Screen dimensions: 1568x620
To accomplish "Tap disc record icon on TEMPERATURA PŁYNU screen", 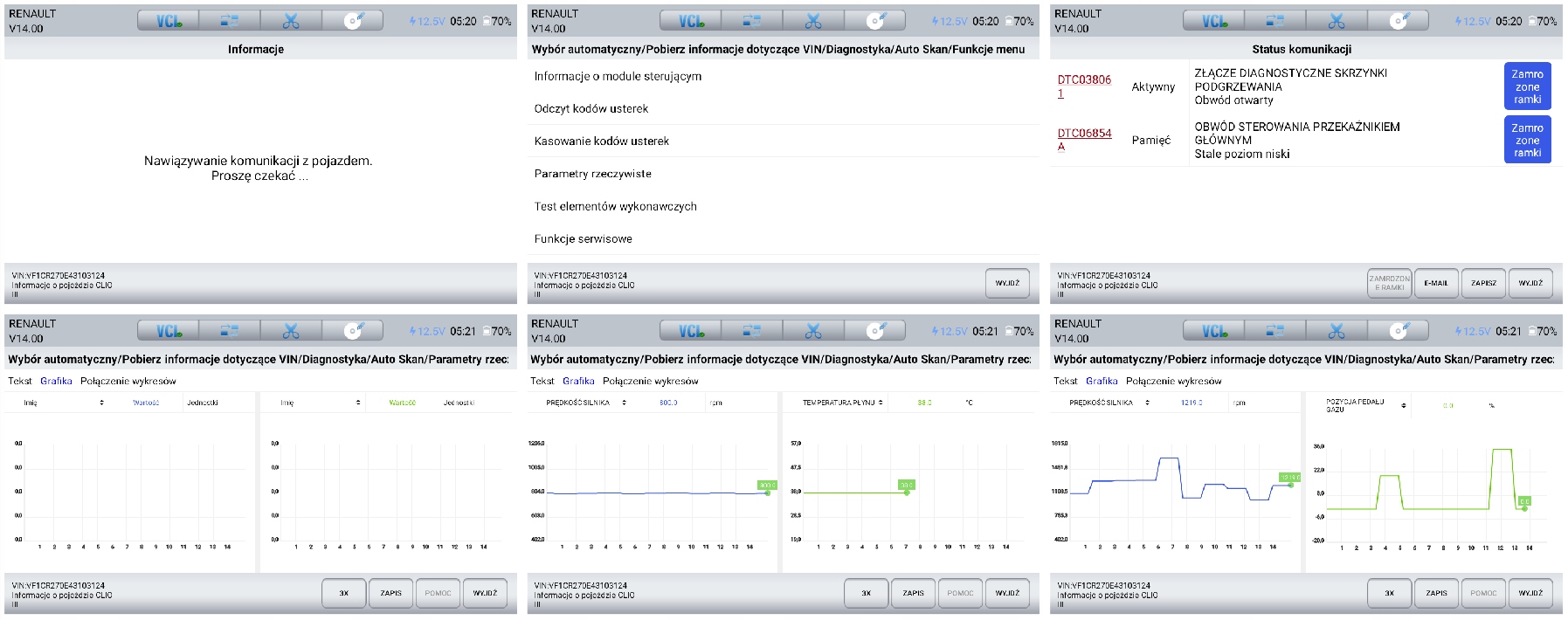I will tap(875, 331).
